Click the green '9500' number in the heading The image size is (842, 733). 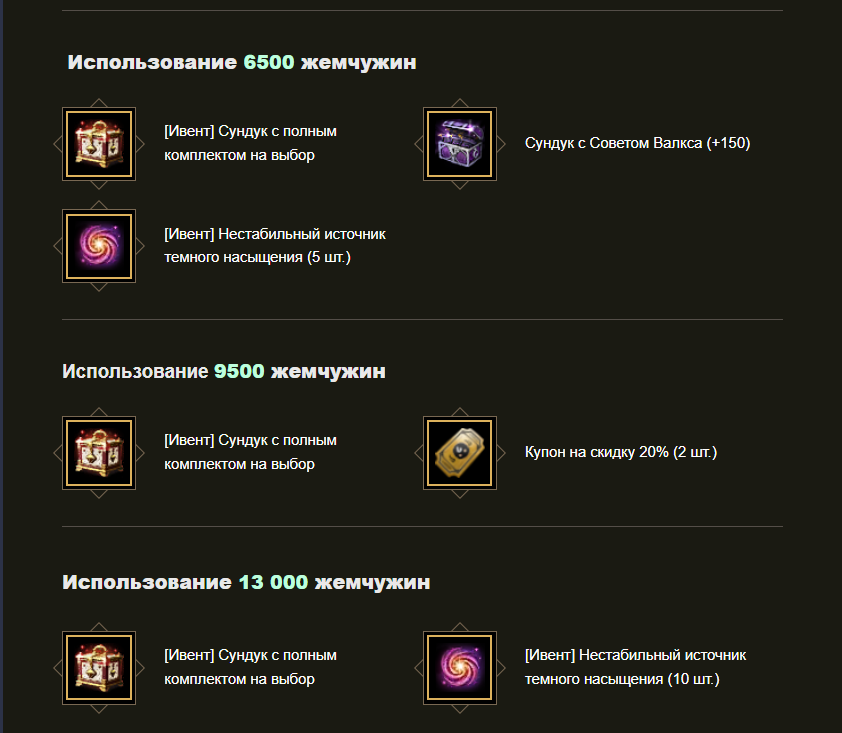239,371
